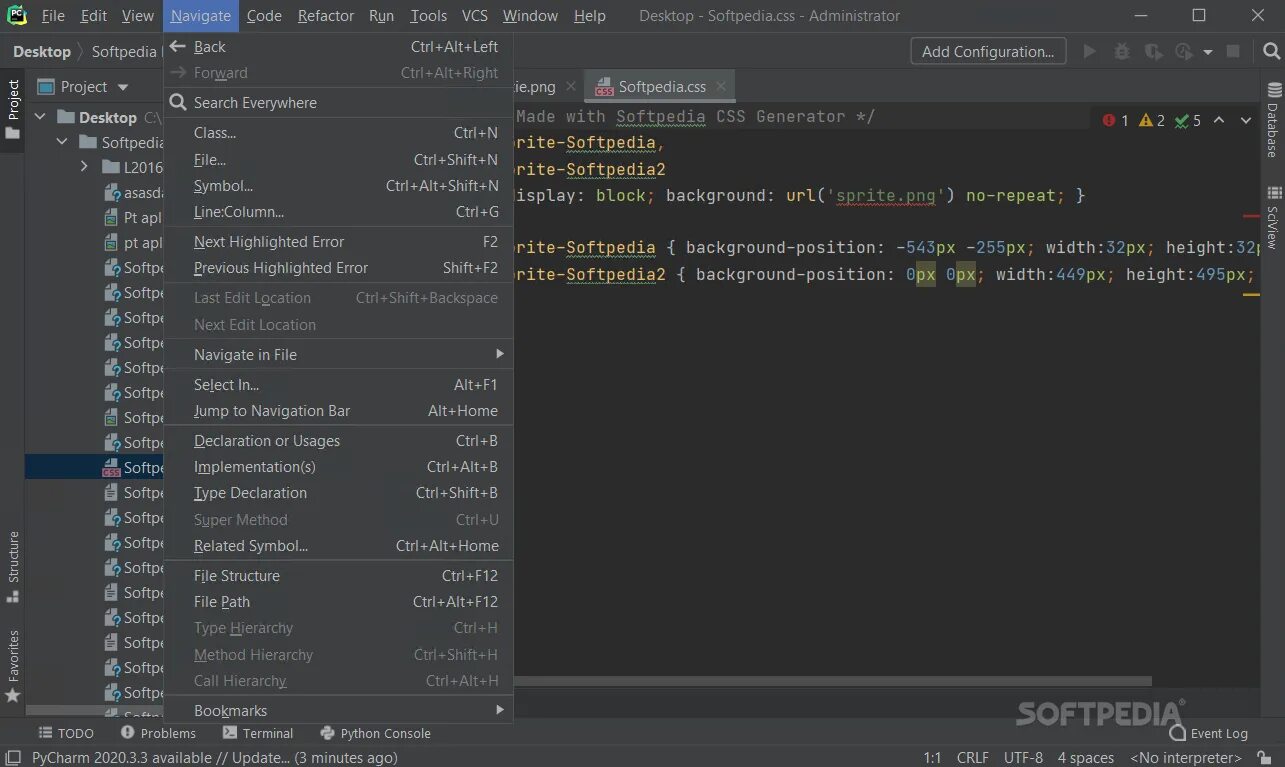Click the editor horizontal scrollbar
The height and width of the screenshot is (767, 1285).
(832, 681)
